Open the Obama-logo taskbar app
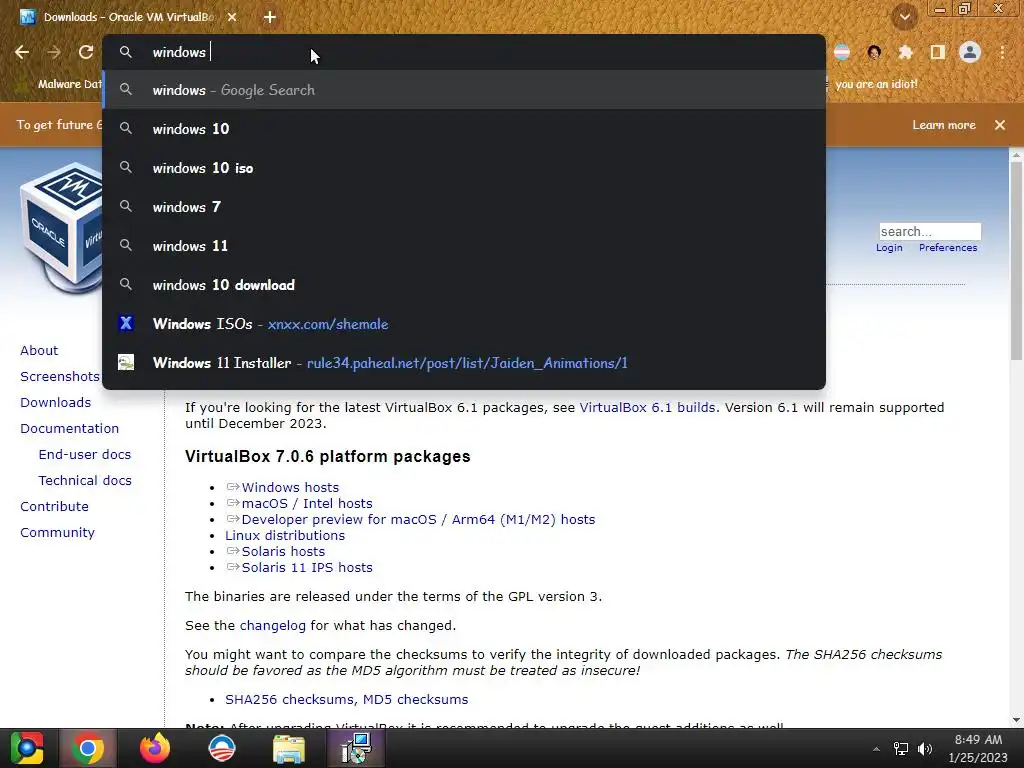Screen dimensions: 1024x768 tap(221, 748)
